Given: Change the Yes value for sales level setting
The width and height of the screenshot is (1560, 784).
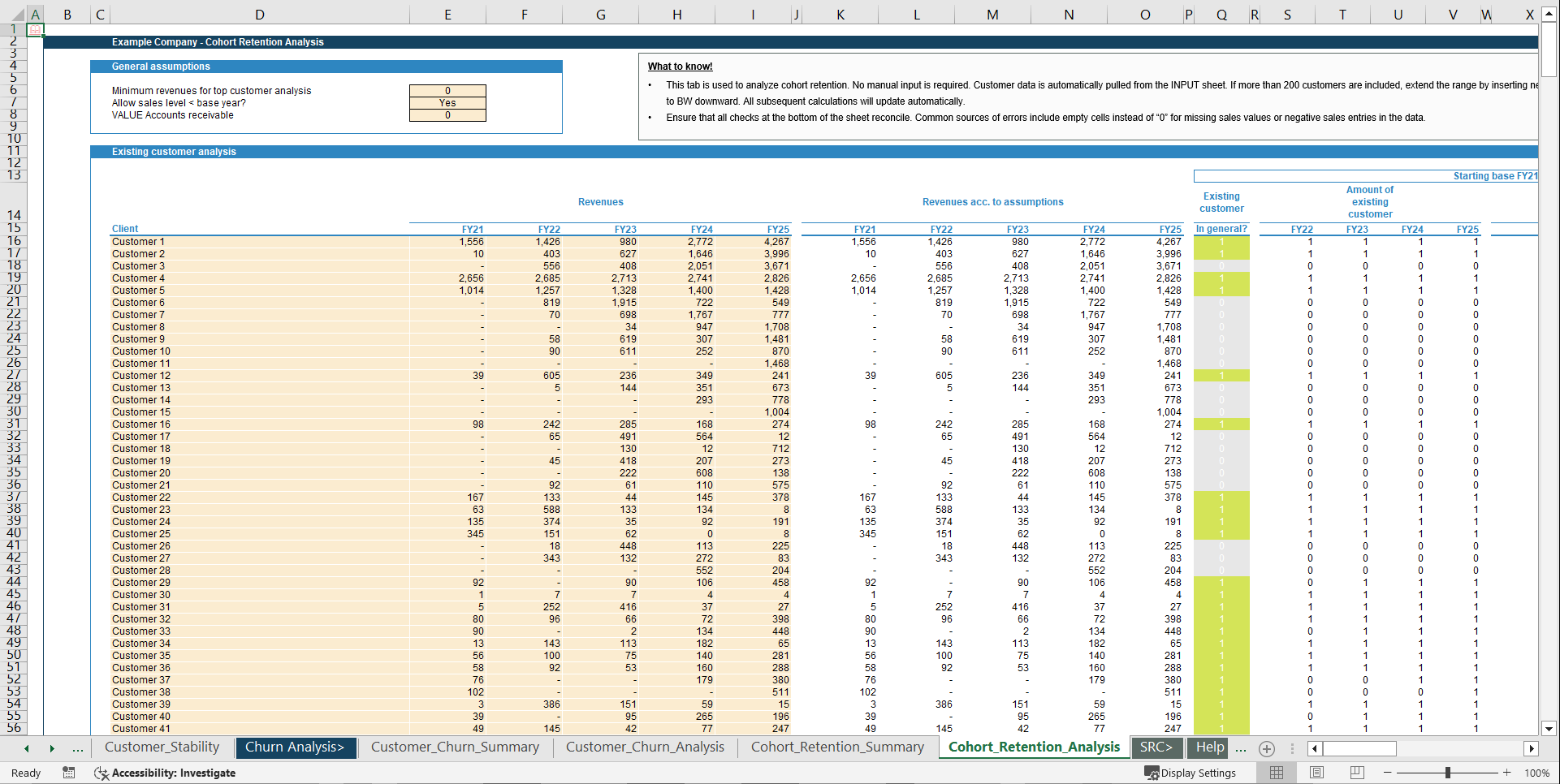Looking at the screenshot, I should tap(447, 102).
